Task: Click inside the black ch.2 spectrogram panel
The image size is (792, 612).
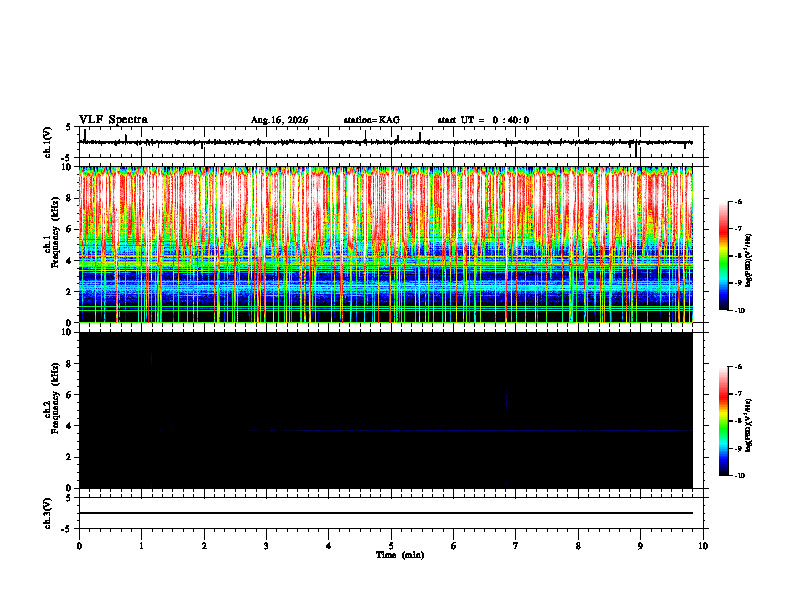Action: point(386,410)
